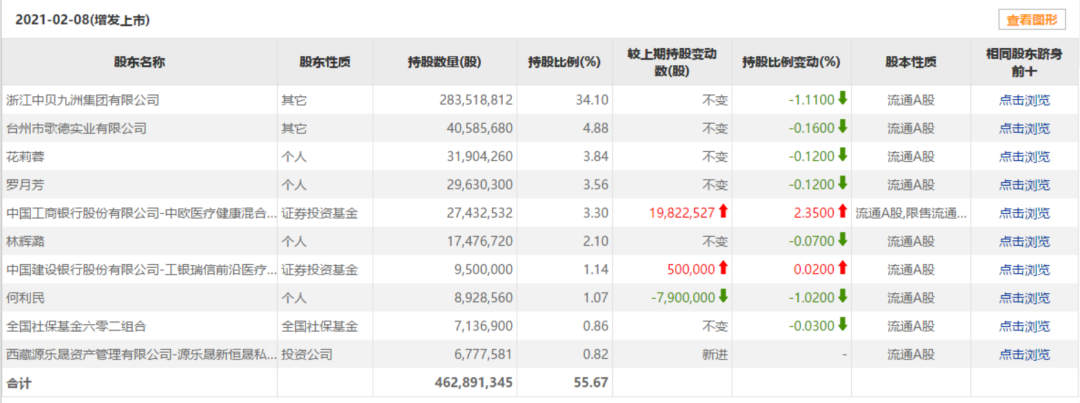Viewport: 1080px width, 403px height.
Task: Click the 2021-02-08(增发上市) date heading
Action: [x=83, y=20]
